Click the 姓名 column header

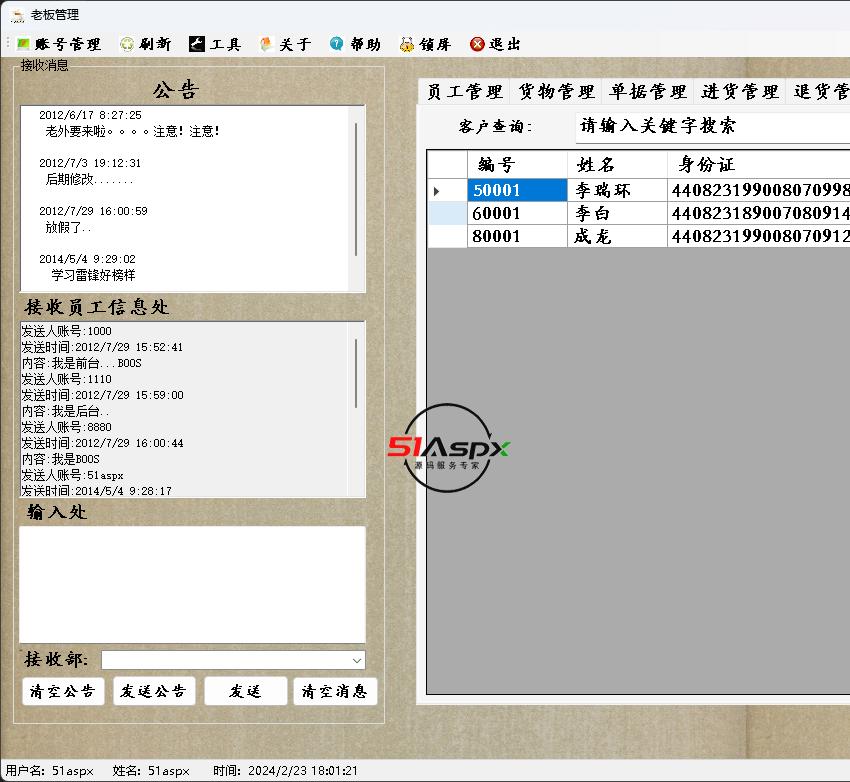617,164
